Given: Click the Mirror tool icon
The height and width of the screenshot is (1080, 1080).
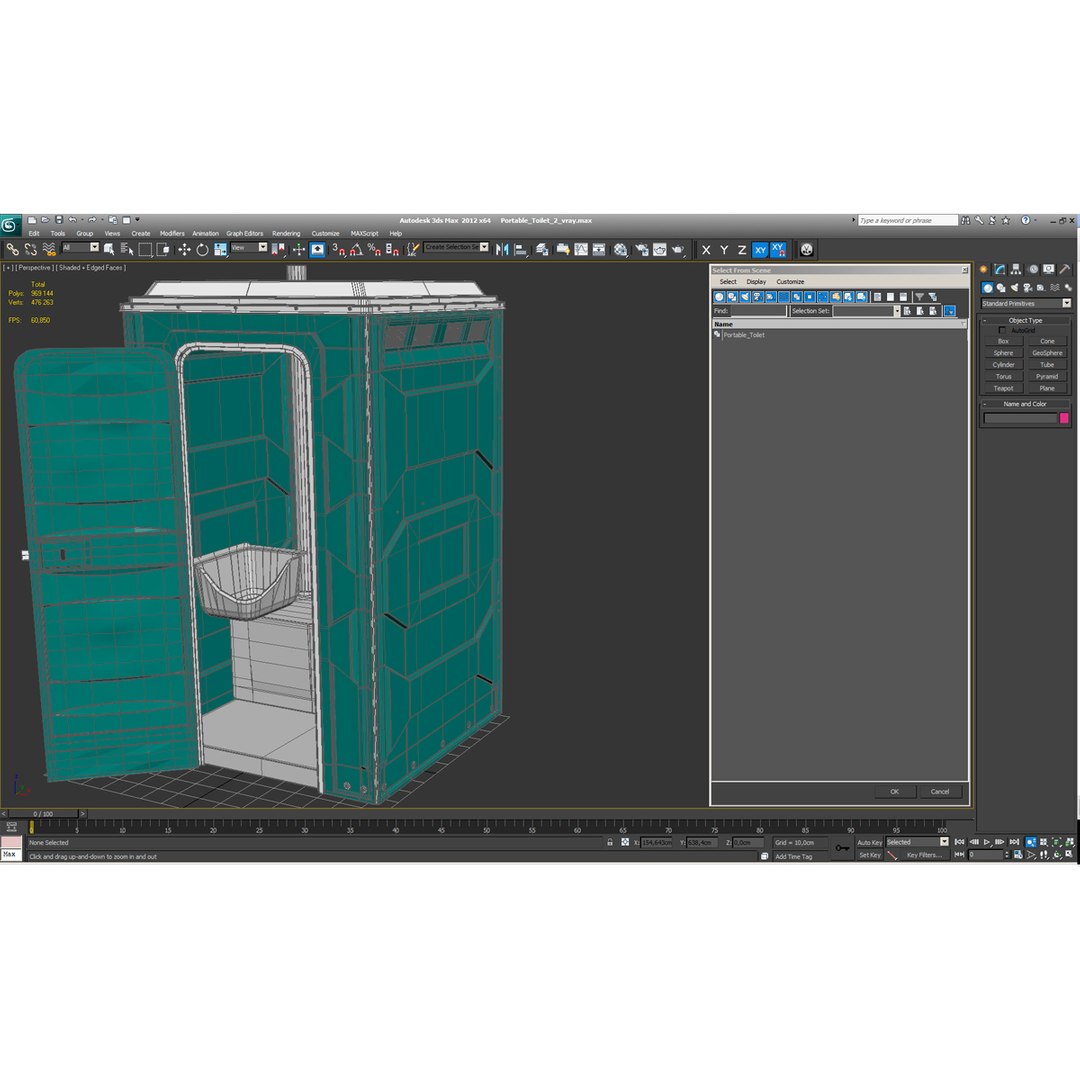Looking at the screenshot, I should click(x=502, y=249).
